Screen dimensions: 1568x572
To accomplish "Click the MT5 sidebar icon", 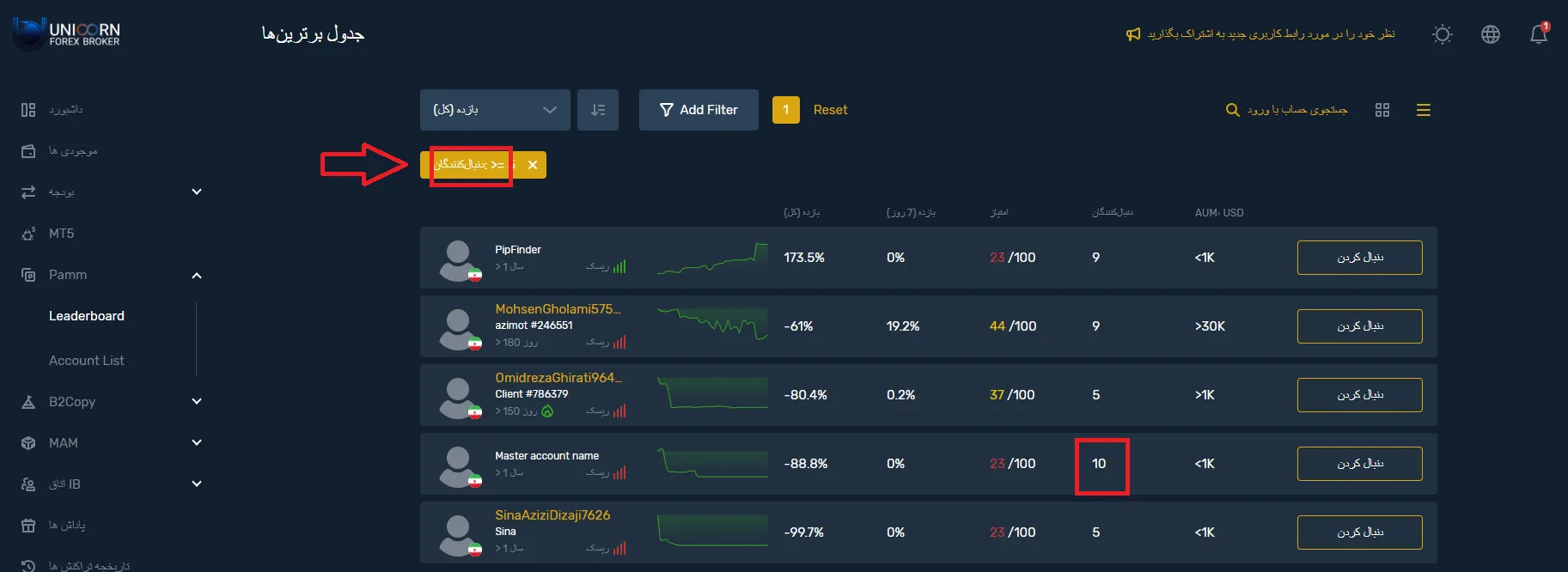I will point(28,234).
